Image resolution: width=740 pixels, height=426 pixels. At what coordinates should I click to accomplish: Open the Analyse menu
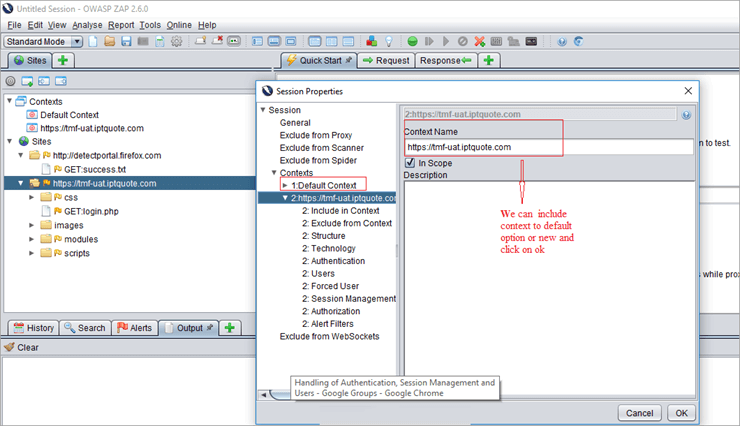pos(87,24)
